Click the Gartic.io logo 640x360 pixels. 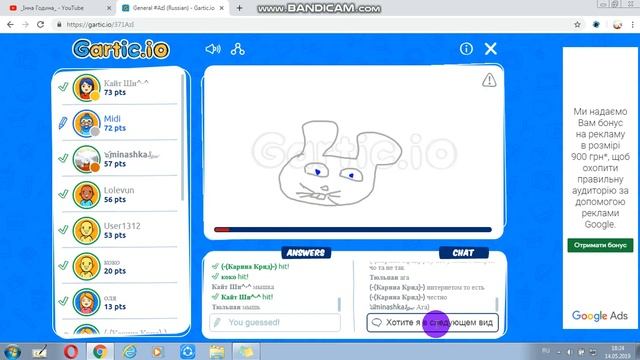pos(121,49)
